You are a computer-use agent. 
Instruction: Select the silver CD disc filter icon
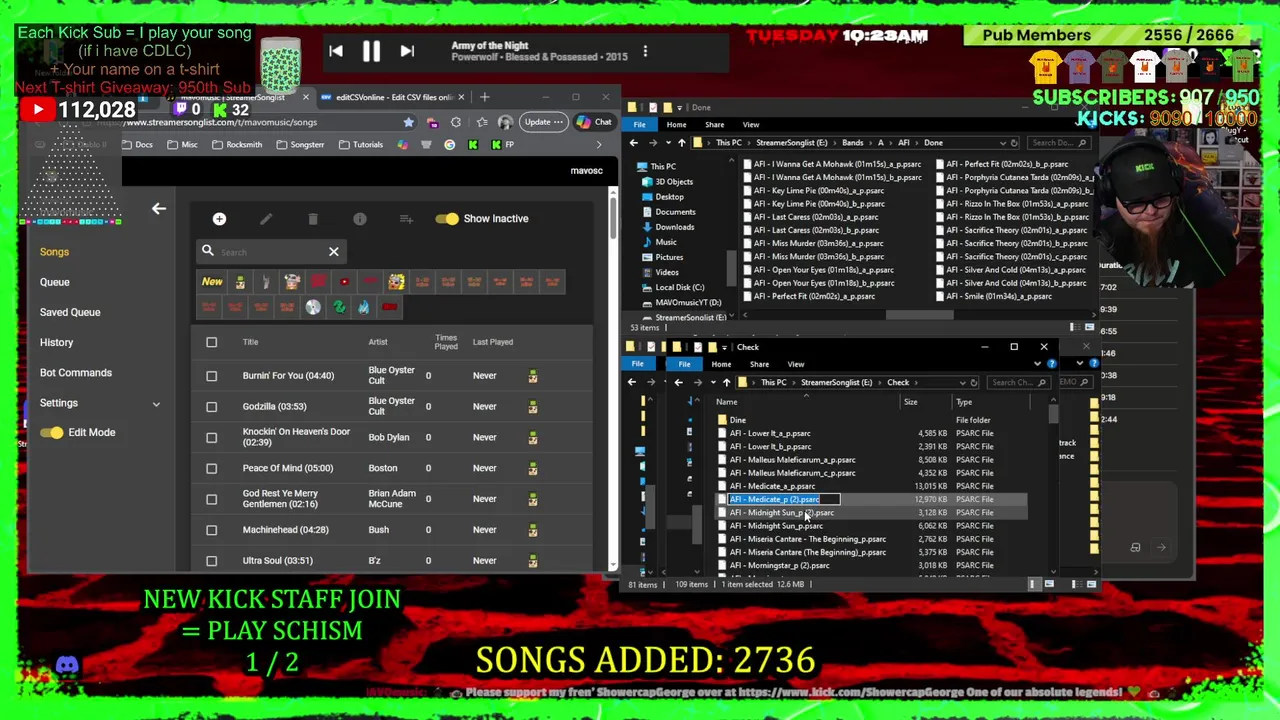pyautogui.click(x=313, y=308)
